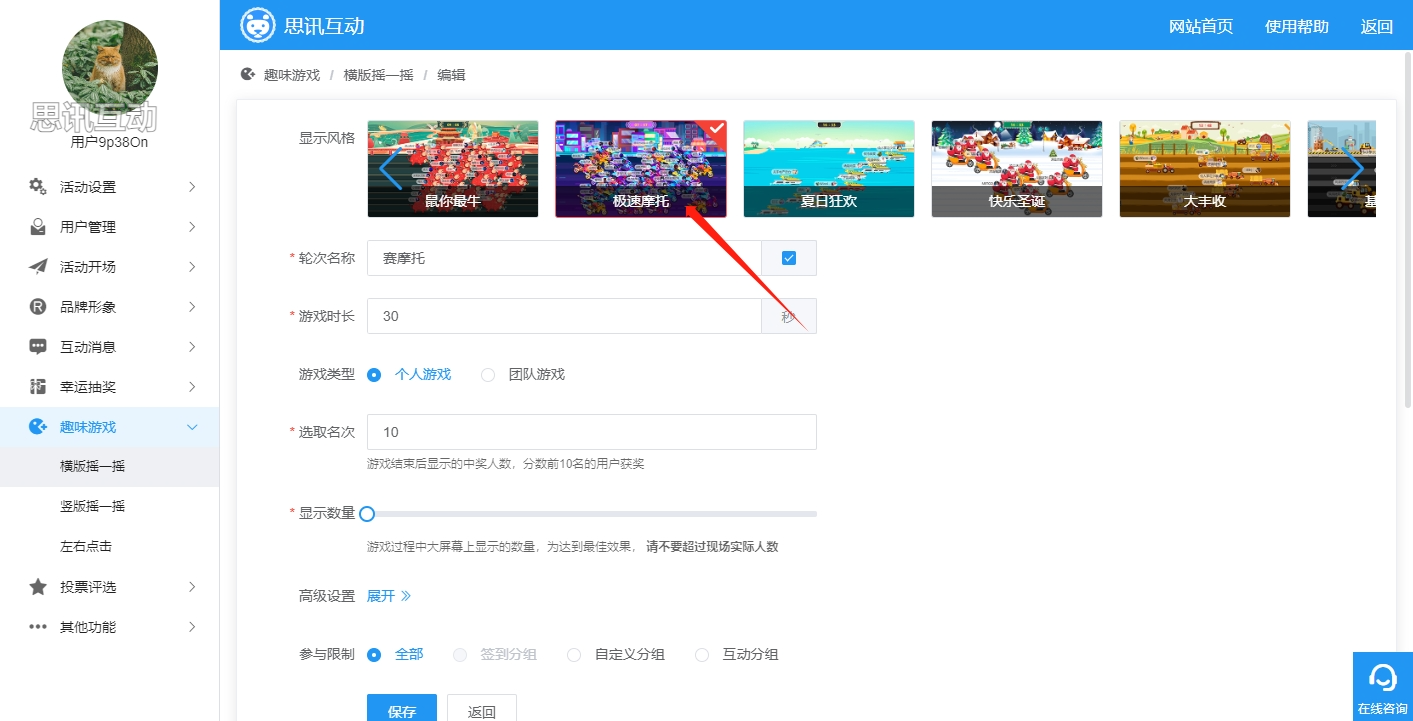The height and width of the screenshot is (721, 1413).
Task: Expand the 活动开场 menu chevron
Action: point(192,267)
